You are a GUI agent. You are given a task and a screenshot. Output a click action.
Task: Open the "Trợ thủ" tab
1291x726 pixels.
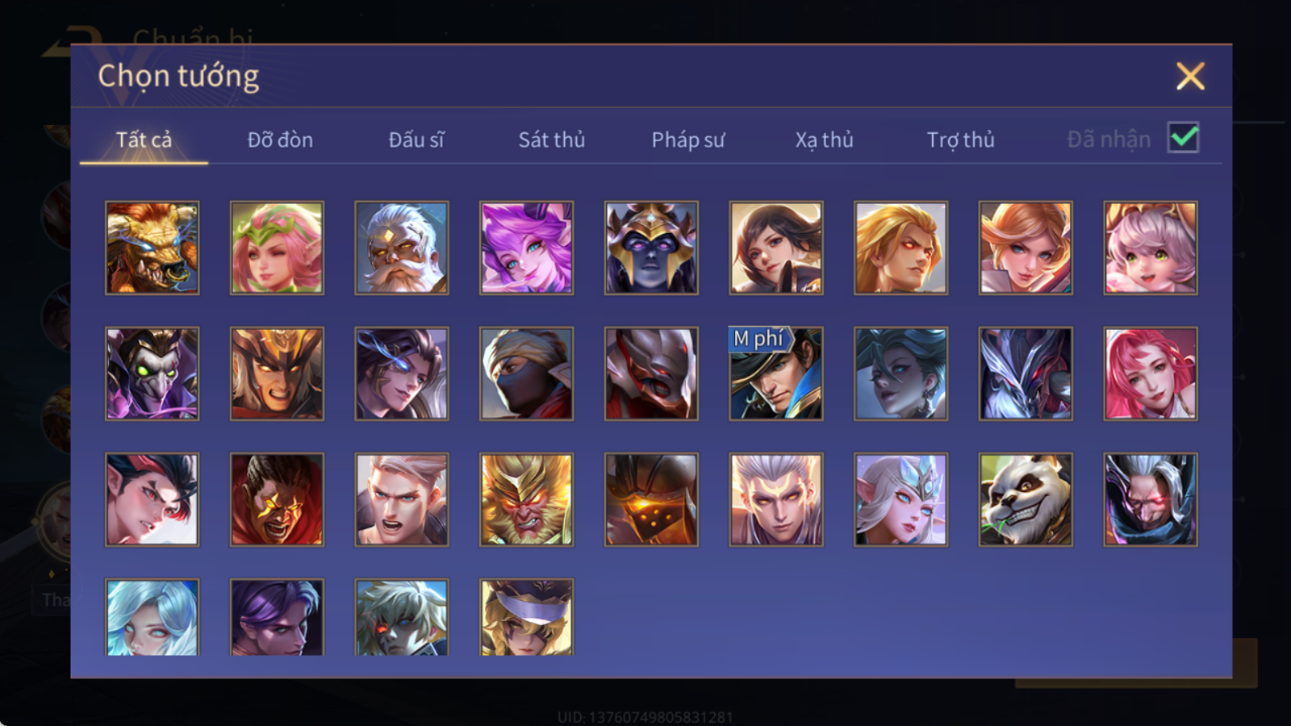pos(960,140)
